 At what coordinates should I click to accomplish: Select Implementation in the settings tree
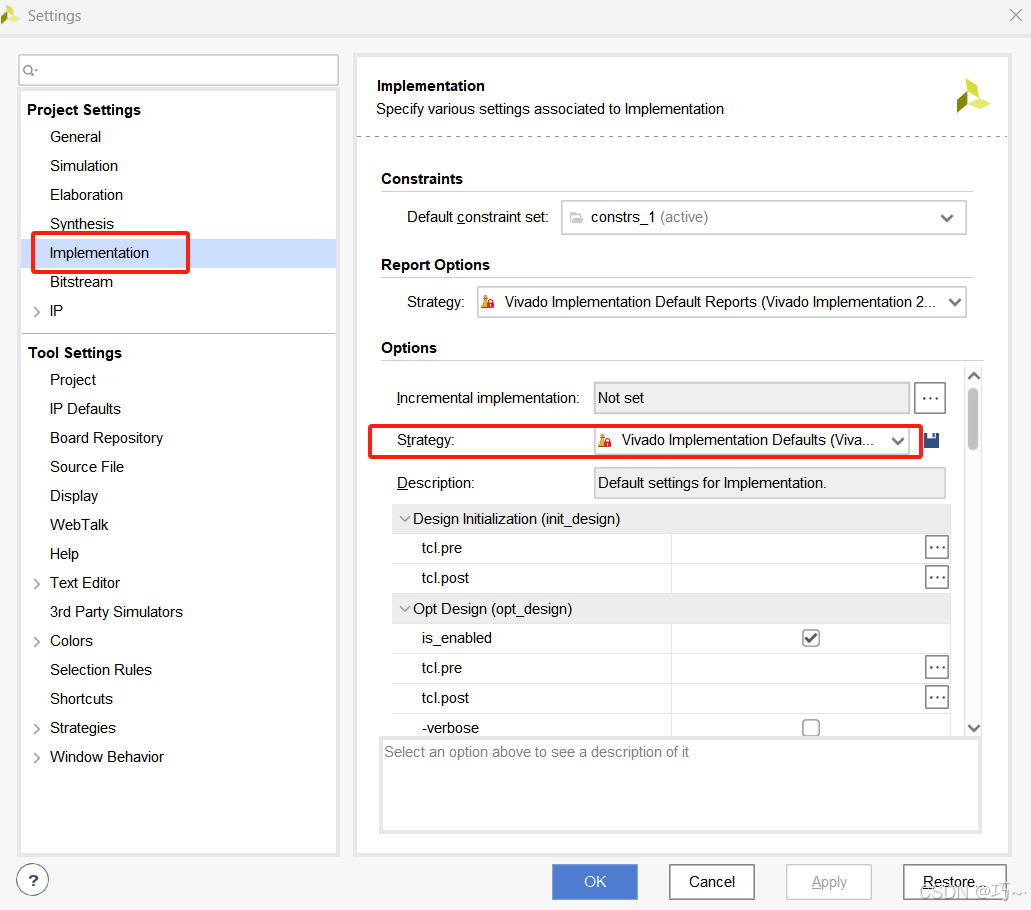pyautogui.click(x=99, y=252)
